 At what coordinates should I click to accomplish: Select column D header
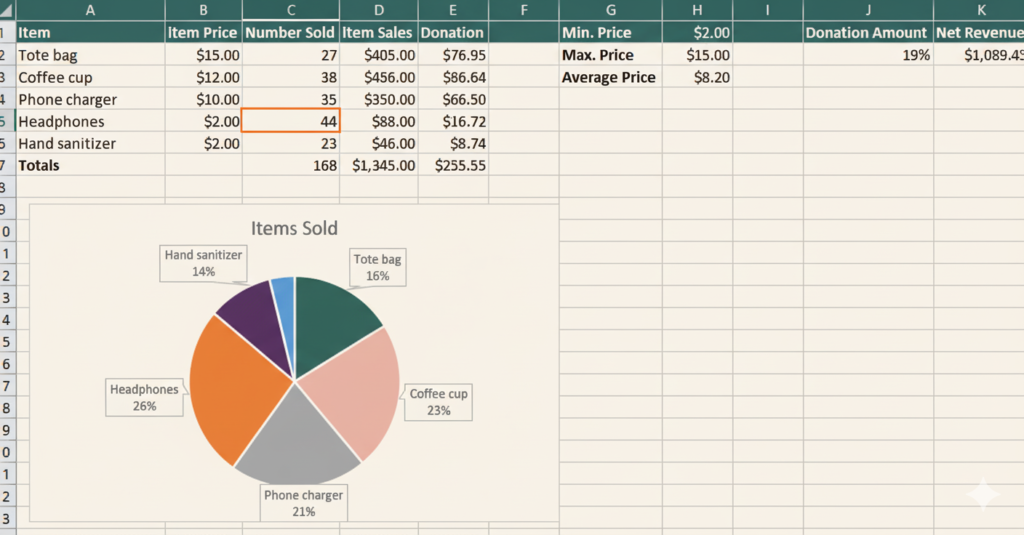378,9
